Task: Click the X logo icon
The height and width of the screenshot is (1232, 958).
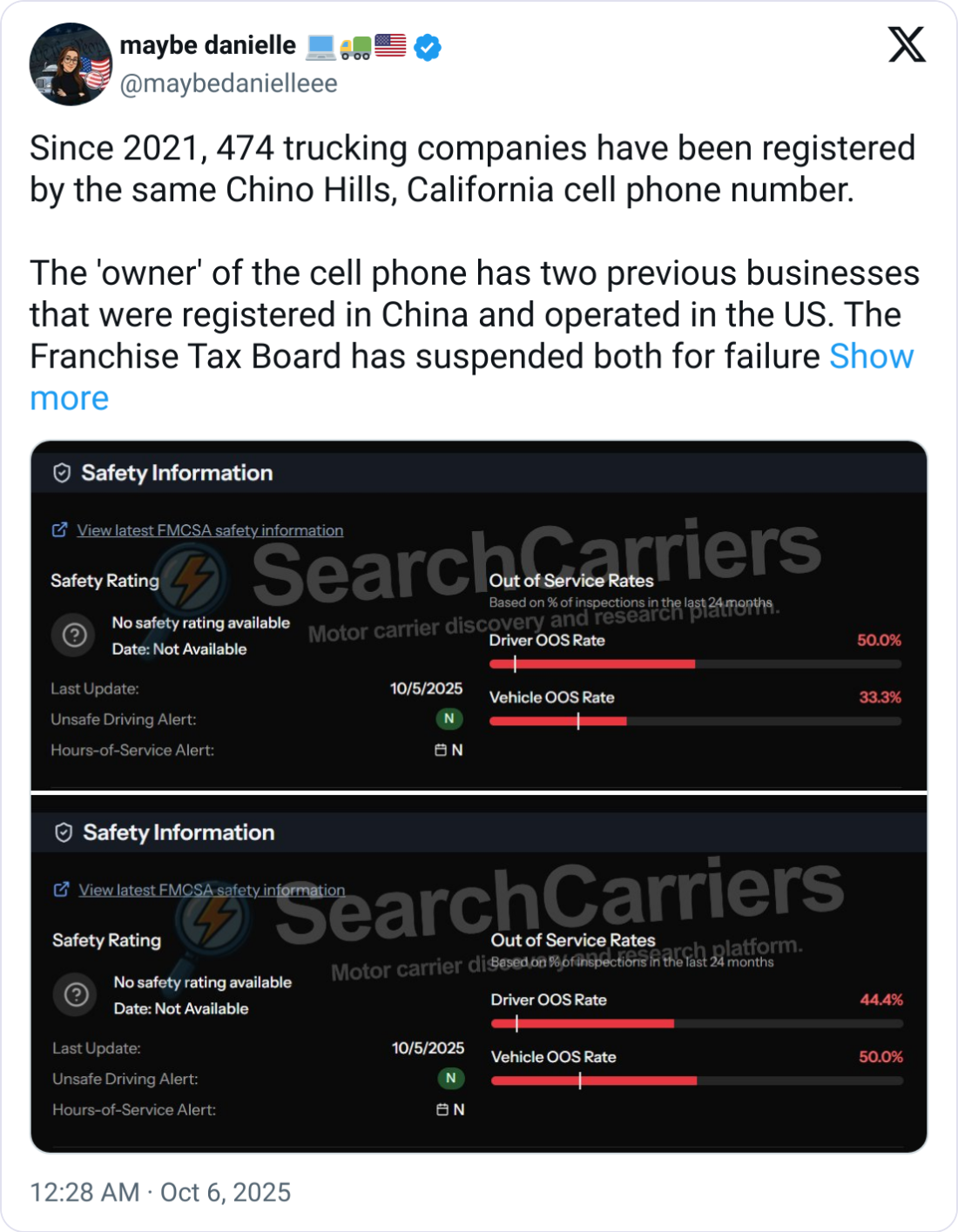Action: point(907,44)
